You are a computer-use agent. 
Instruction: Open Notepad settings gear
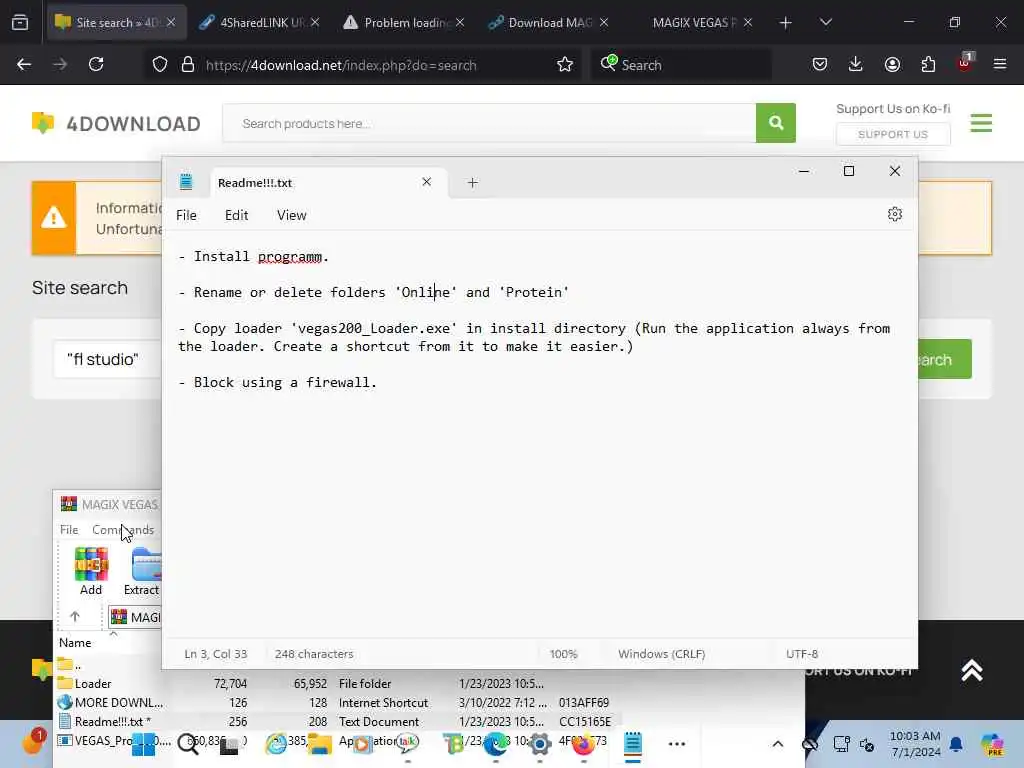(x=895, y=214)
